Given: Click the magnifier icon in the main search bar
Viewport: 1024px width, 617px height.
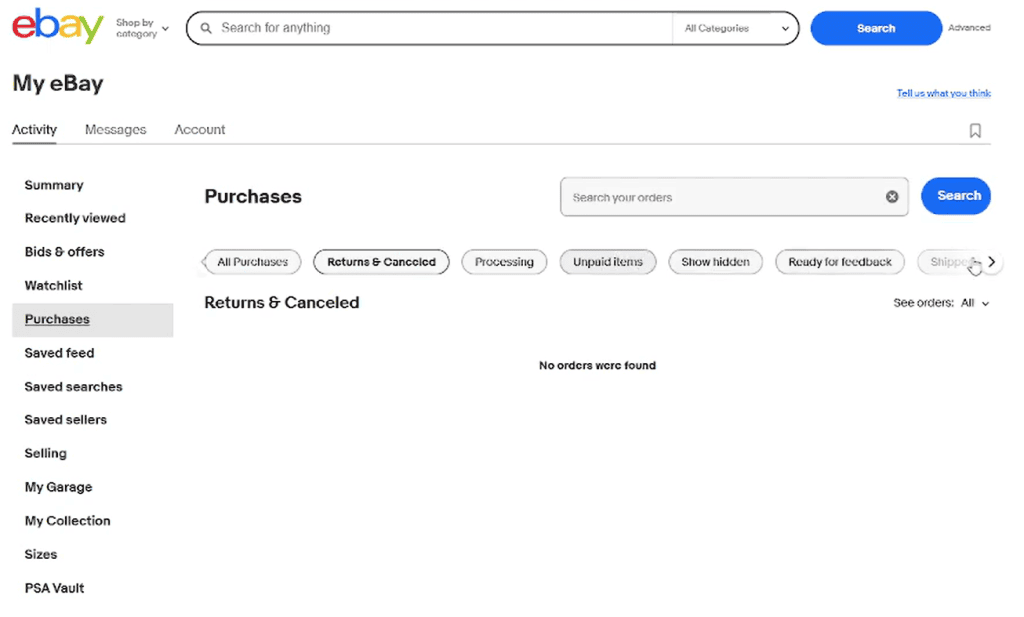Looking at the screenshot, I should point(206,28).
